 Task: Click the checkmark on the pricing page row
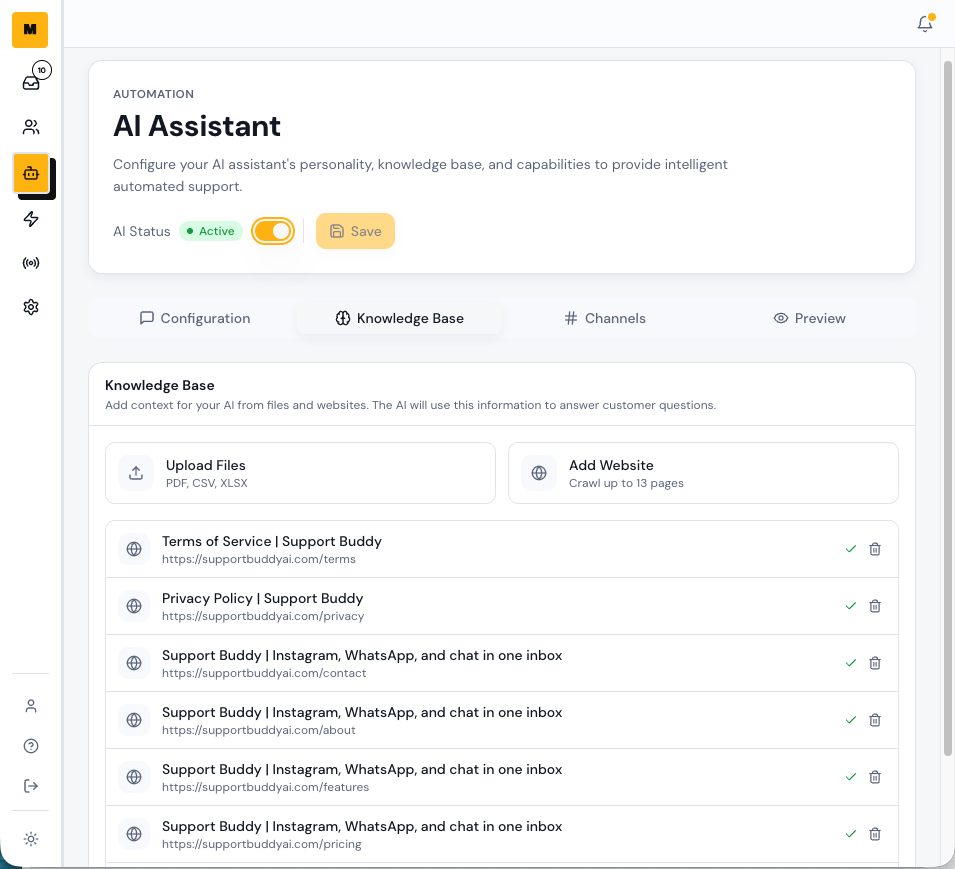851,834
